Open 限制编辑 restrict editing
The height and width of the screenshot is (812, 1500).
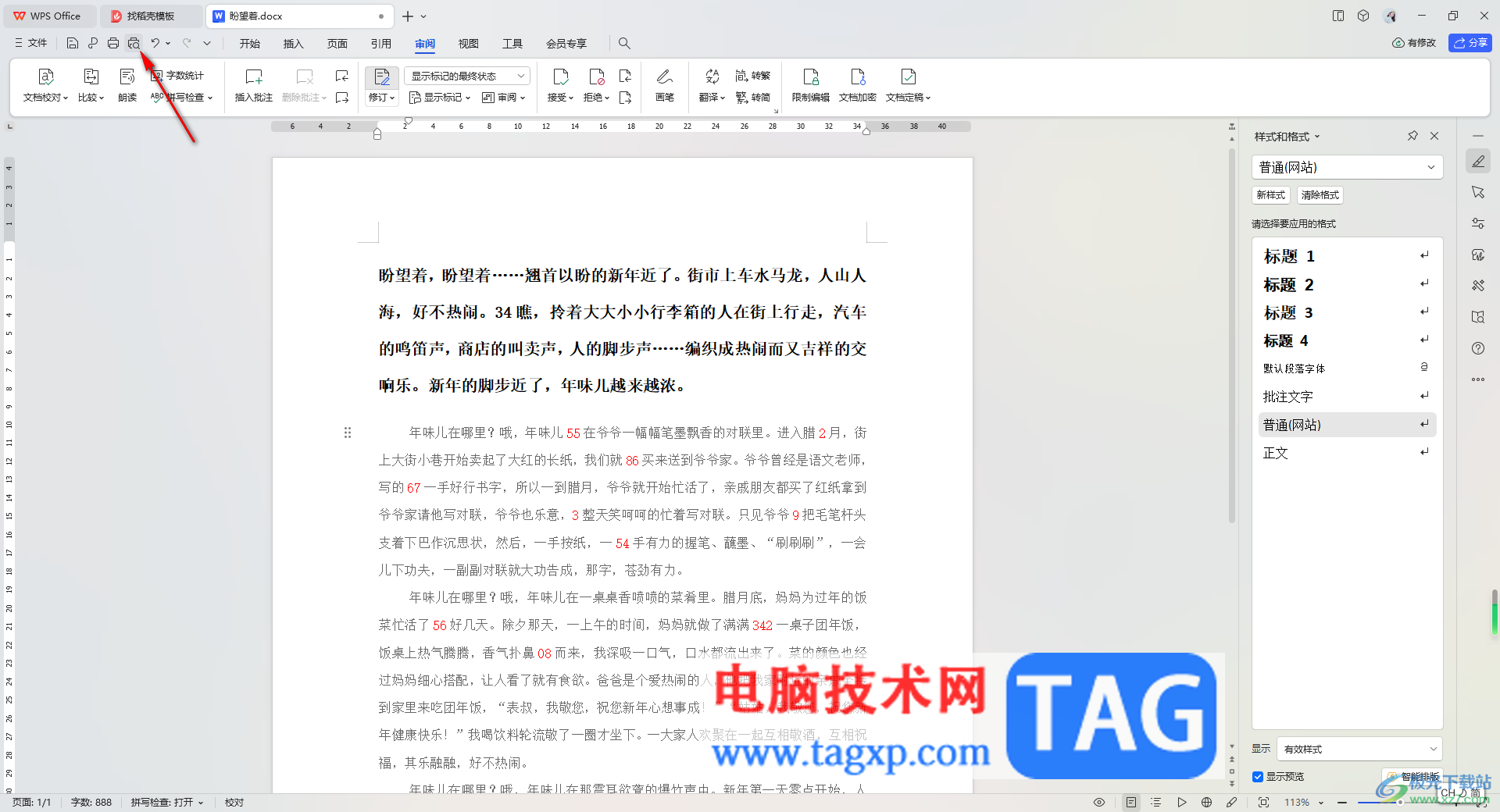click(811, 86)
